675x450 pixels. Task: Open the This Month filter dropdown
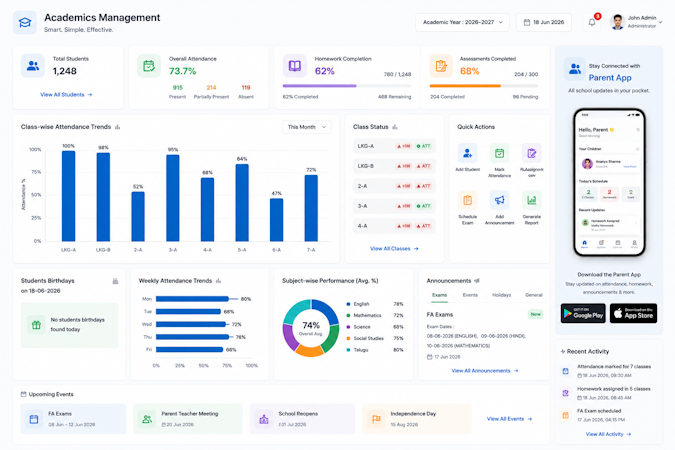(307, 127)
